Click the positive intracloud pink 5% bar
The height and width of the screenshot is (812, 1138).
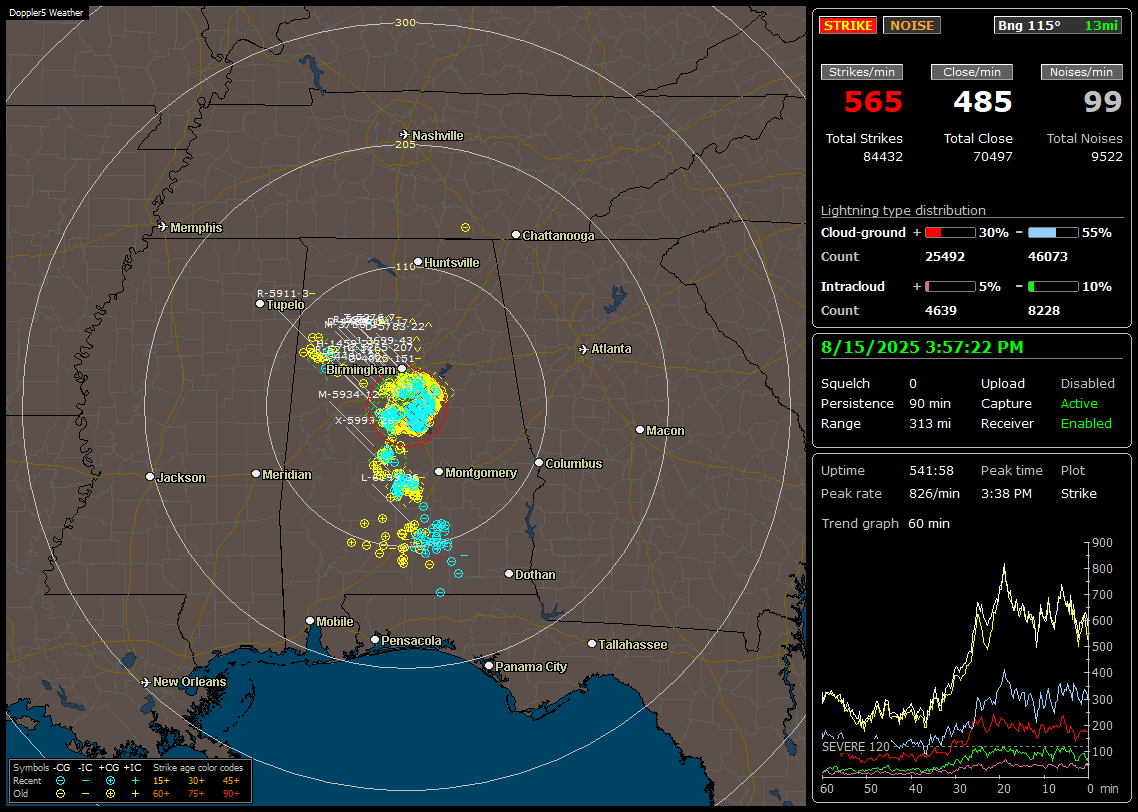click(950, 287)
